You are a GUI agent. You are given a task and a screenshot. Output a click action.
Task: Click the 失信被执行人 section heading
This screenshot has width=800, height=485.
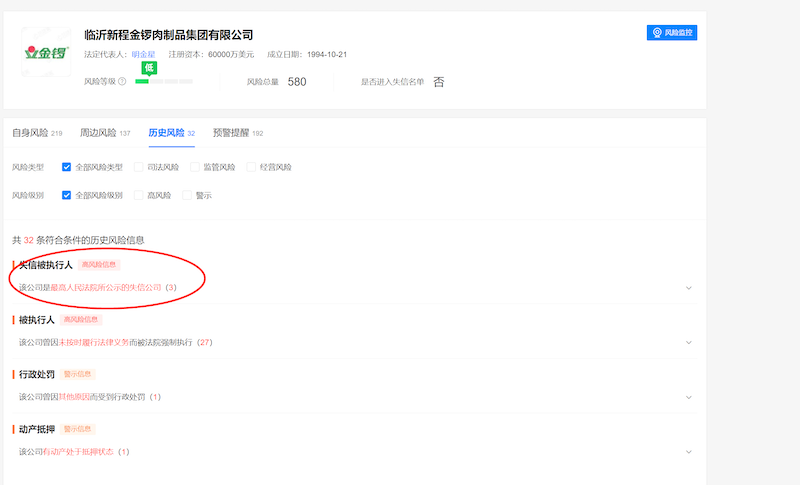45,265
